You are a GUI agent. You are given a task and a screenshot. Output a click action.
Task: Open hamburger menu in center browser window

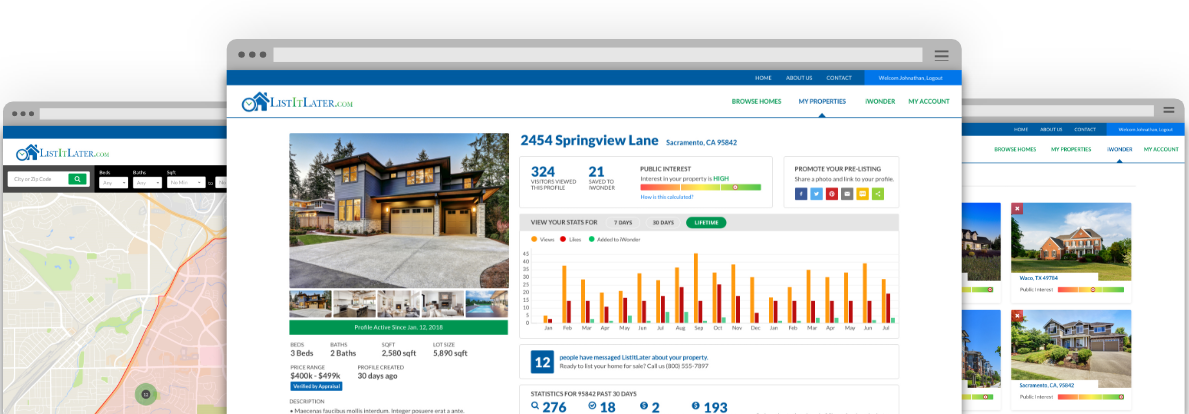(941, 55)
